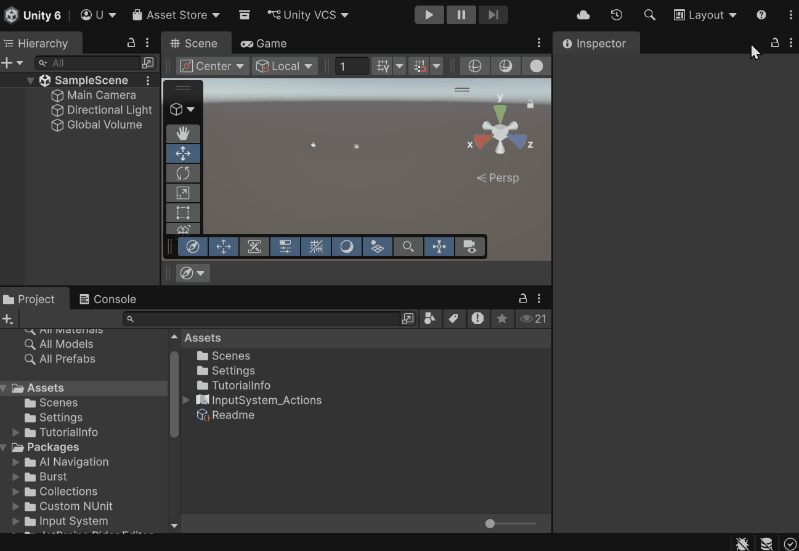Toggle the hidden packages visibility count

click(x=533, y=319)
